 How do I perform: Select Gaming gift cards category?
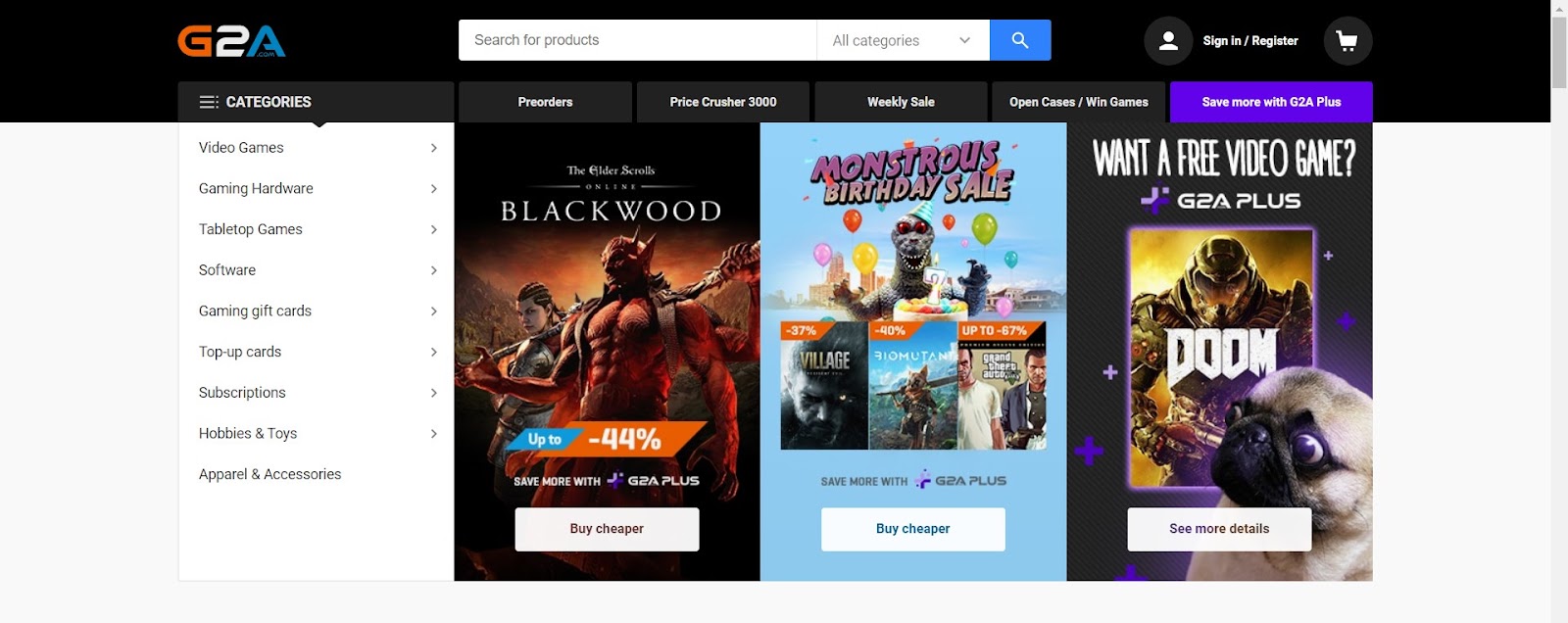pos(255,311)
